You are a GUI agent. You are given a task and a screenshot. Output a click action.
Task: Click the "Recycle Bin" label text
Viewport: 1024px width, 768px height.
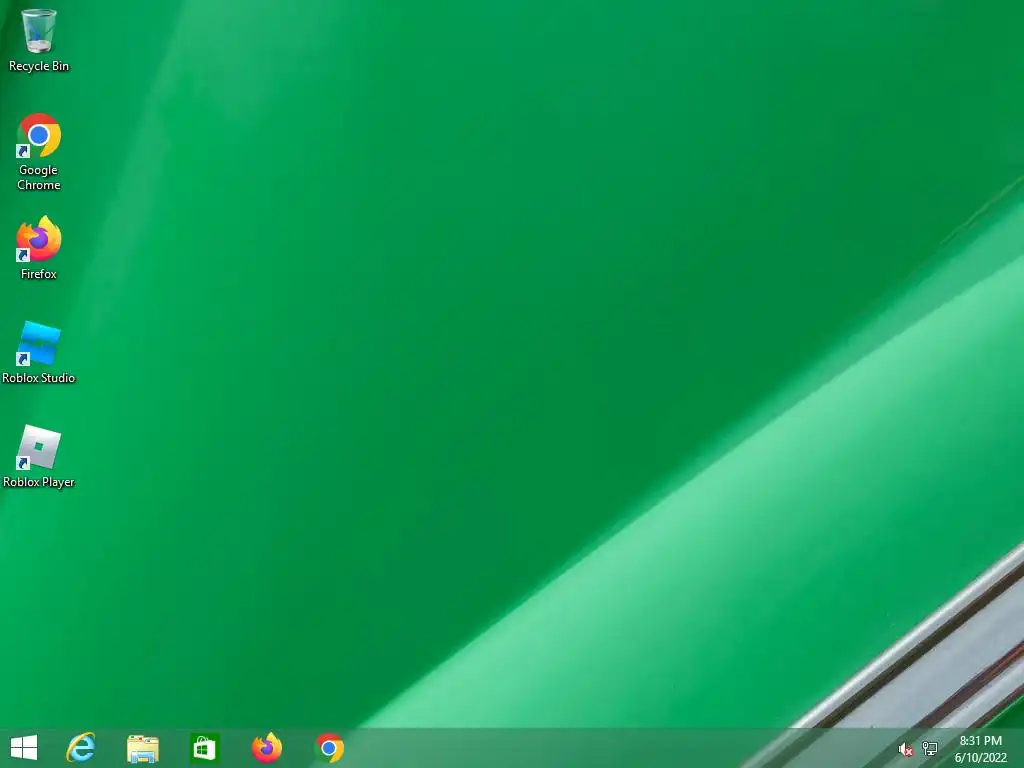[39, 66]
